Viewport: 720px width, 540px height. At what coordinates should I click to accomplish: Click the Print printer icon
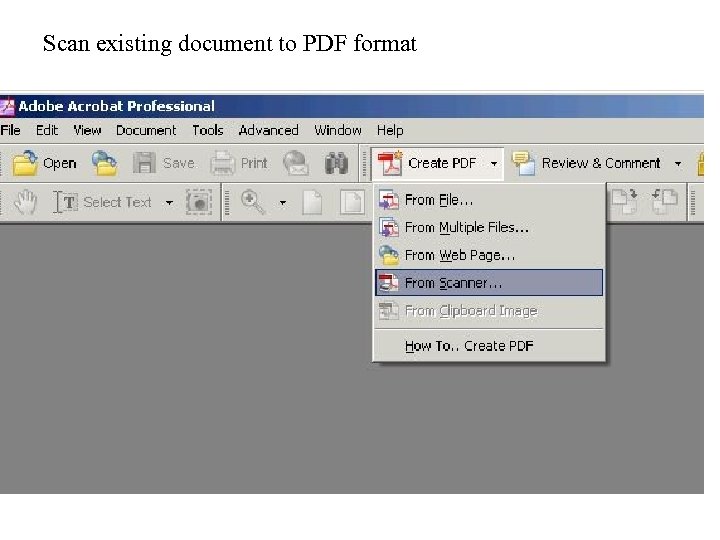223,163
